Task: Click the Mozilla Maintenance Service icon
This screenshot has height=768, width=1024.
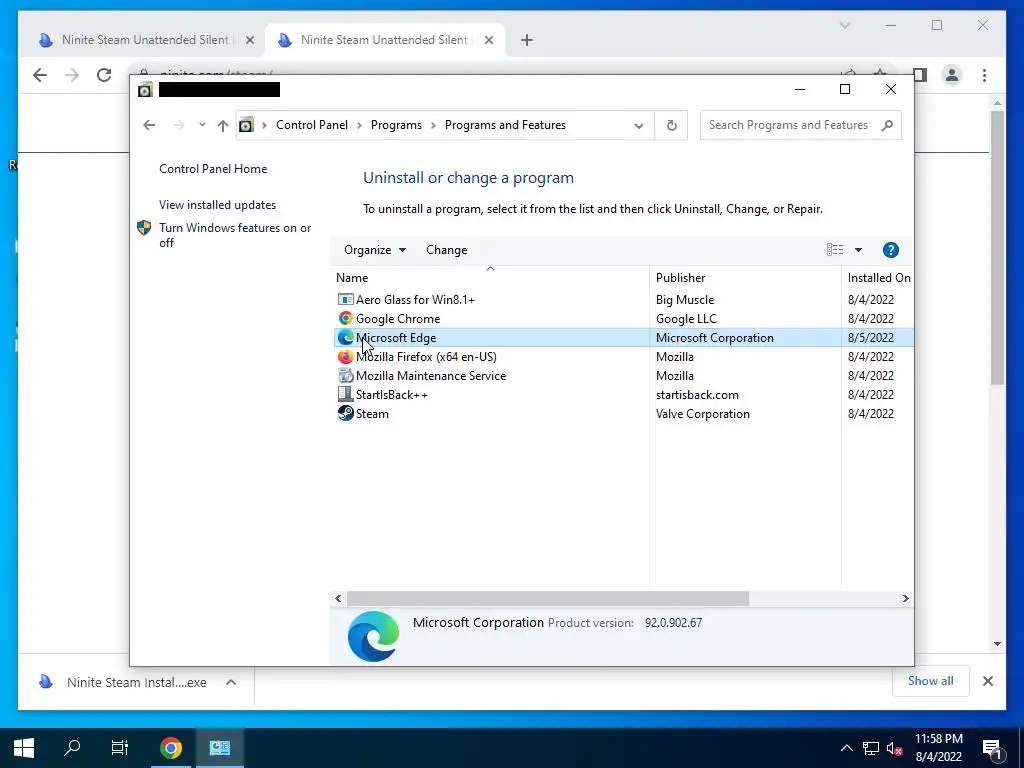Action: [x=345, y=376]
